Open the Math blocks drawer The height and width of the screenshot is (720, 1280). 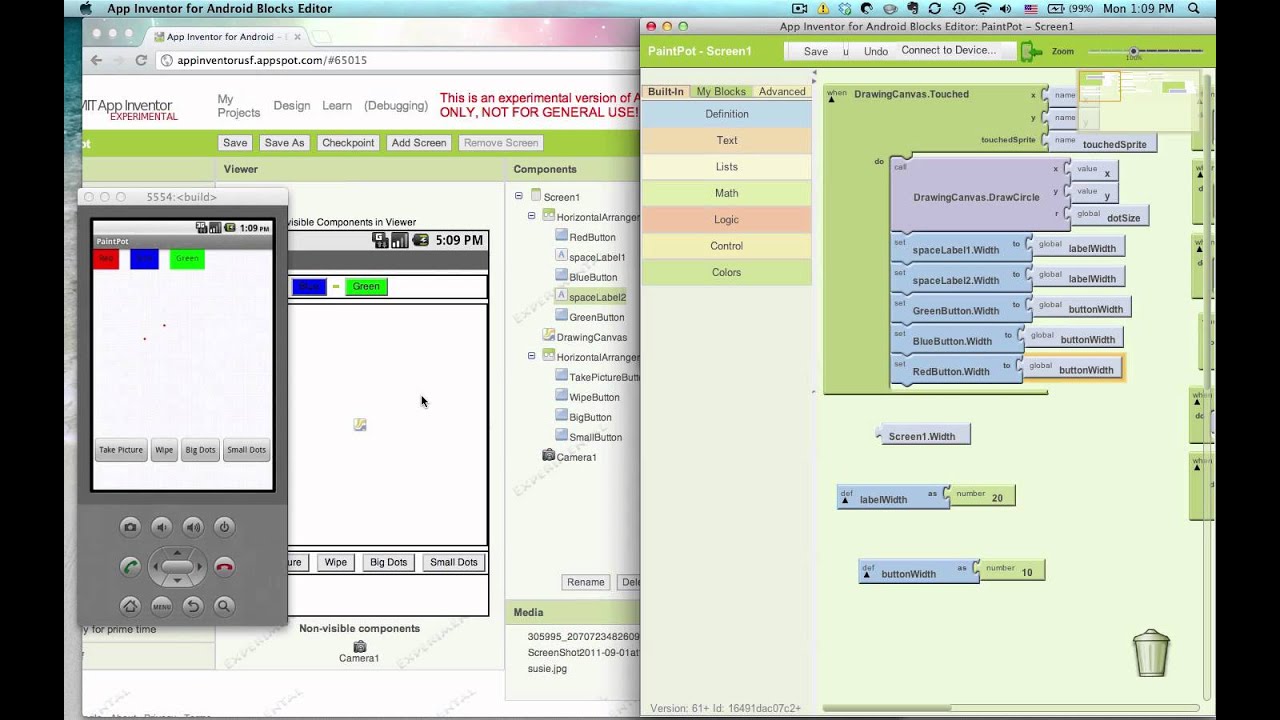point(727,193)
